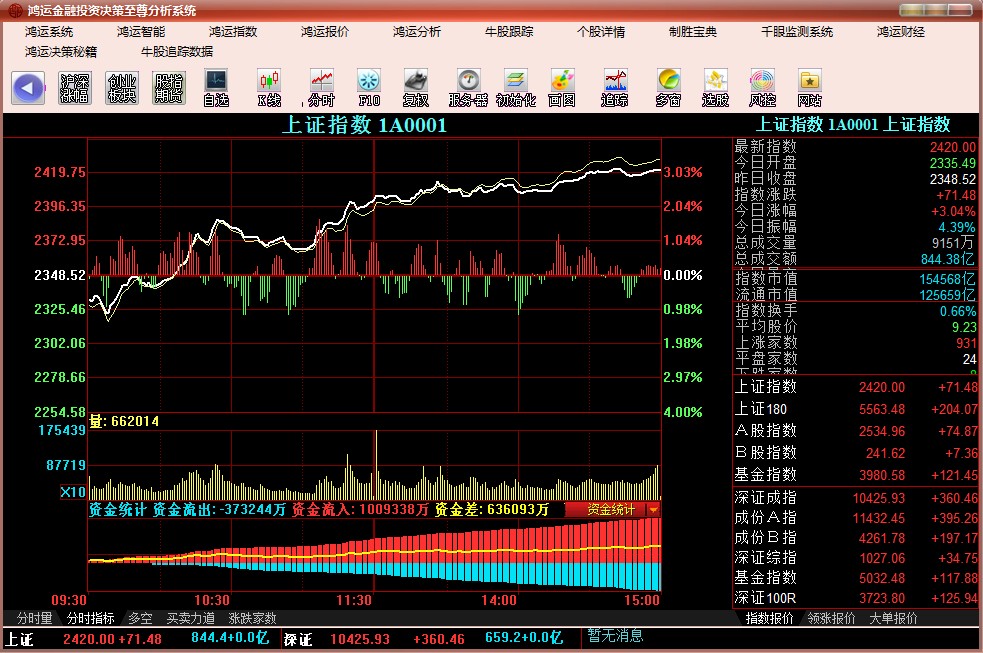This screenshot has height=653, width=983.
Task: Open the 鸿运报价 menu
Action: click(x=325, y=31)
